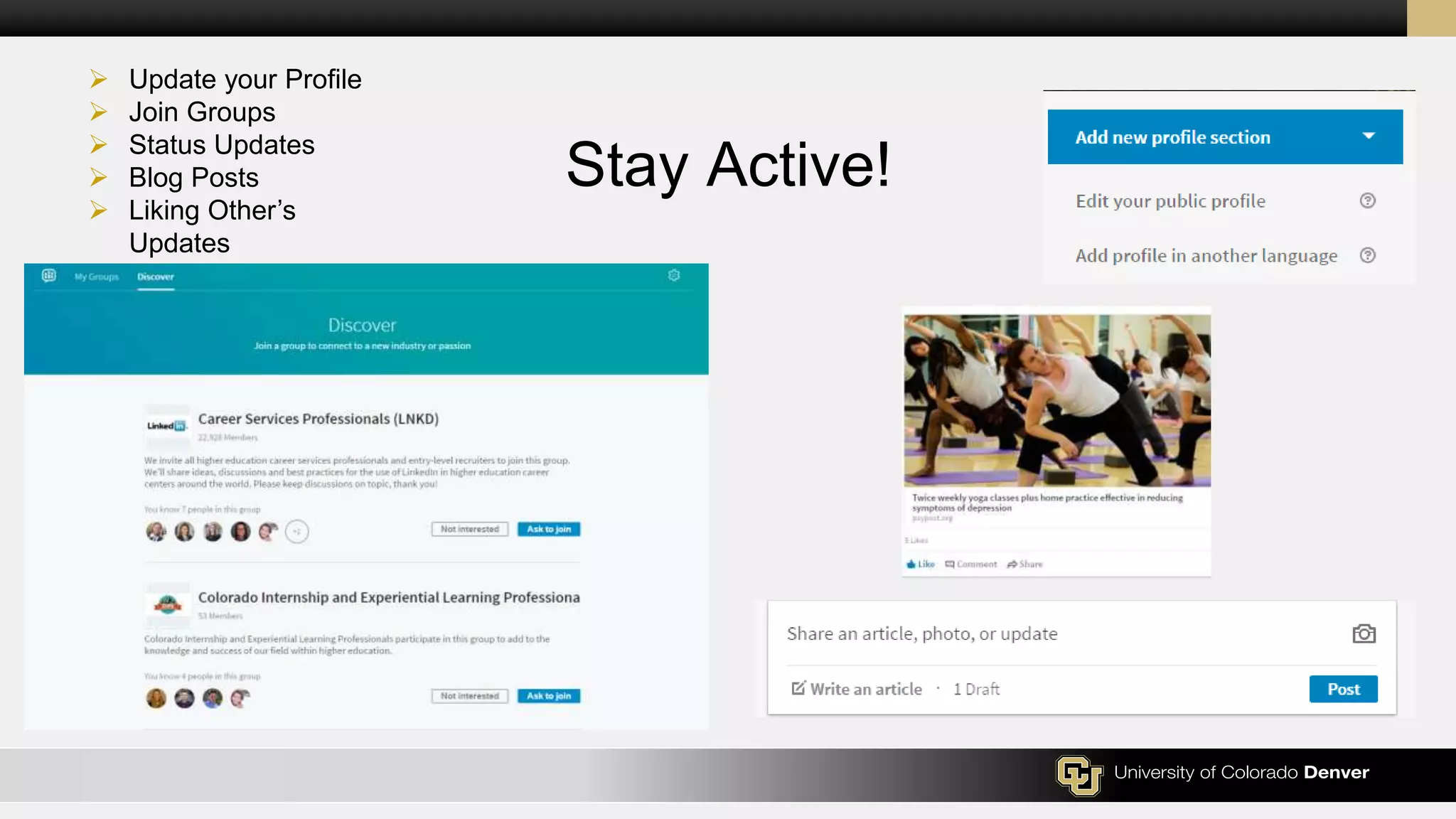This screenshot has width=1456, height=819.
Task: Click the camera icon in the share box
Action: (1364, 633)
